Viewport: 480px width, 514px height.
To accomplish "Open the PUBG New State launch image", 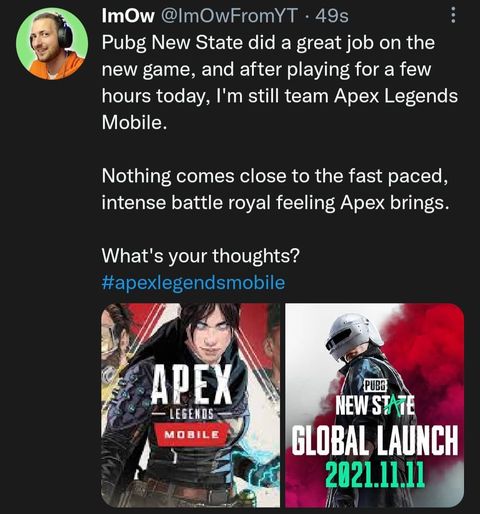I will click(x=375, y=405).
